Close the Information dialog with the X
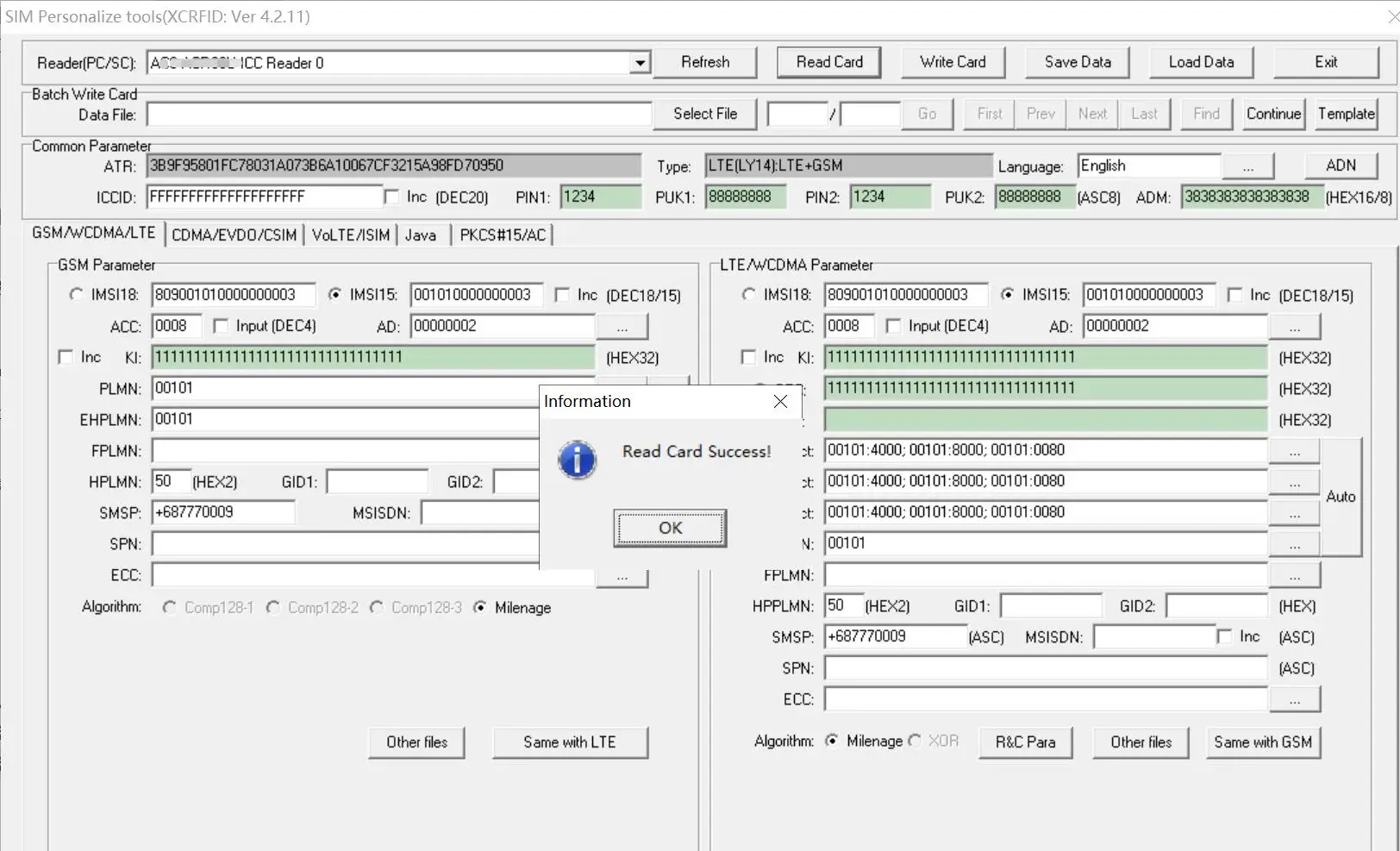Image resolution: width=1400 pixels, height=851 pixels. tap(780, 402)
